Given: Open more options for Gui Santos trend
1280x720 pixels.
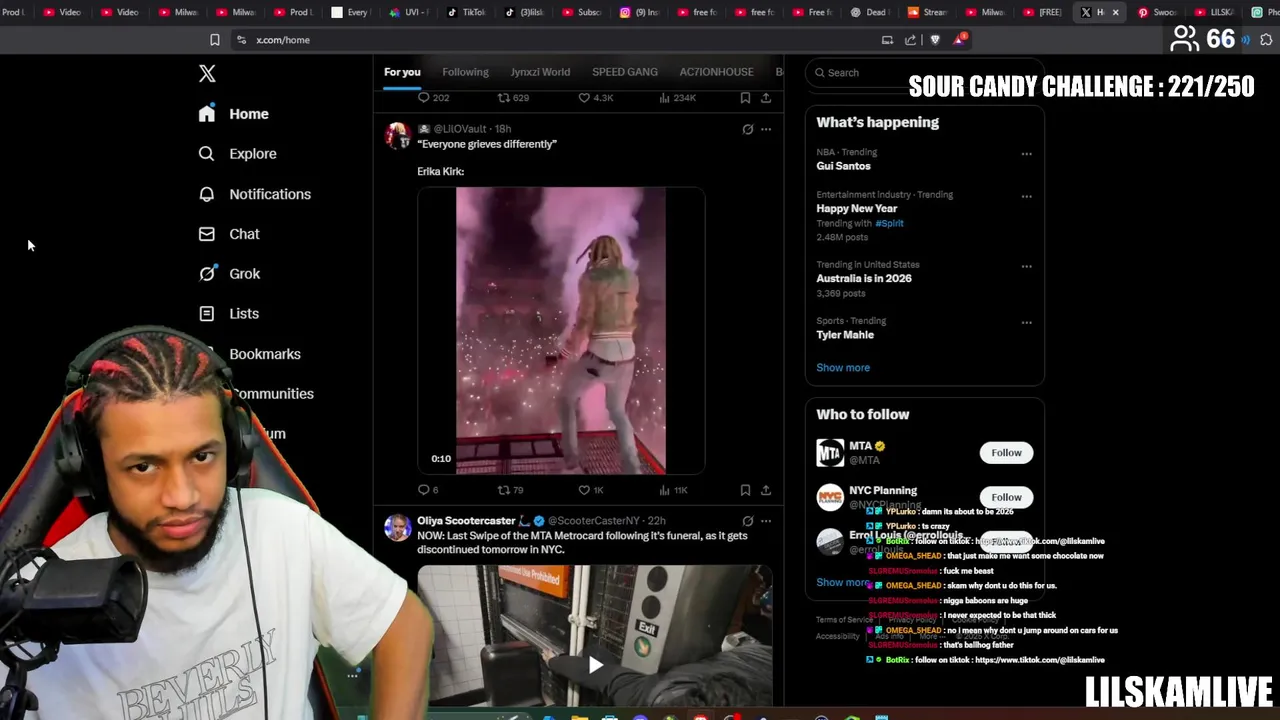Looking at the screenshot, I should [x=1026, y=154].
